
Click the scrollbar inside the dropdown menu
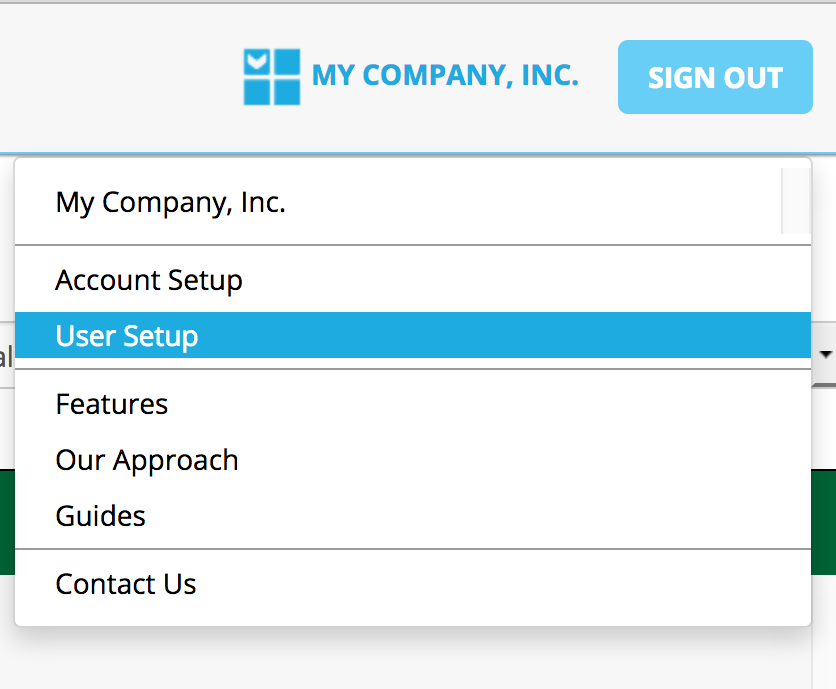tap(795, 201)
